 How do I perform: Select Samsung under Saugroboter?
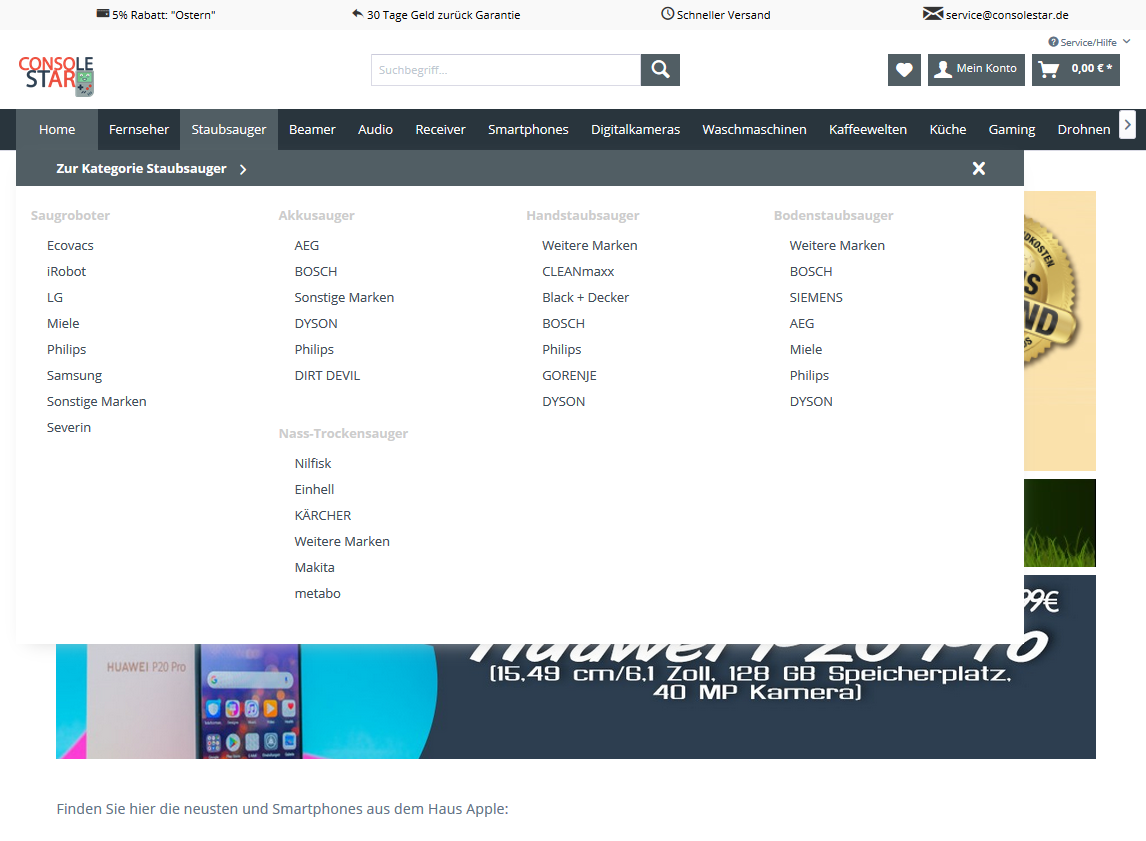[x=75, y=376]
